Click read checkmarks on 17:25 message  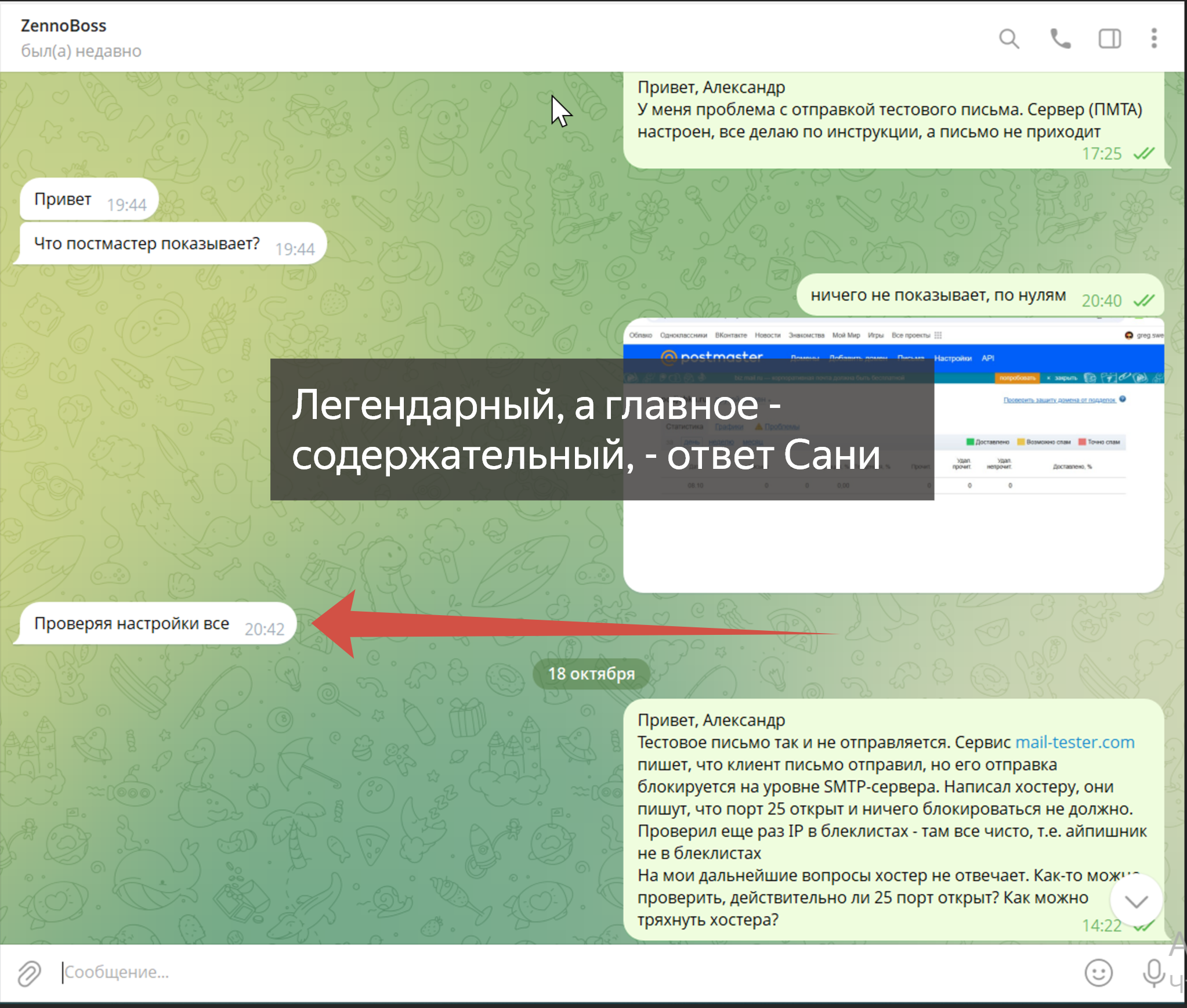pos(1144,154)
